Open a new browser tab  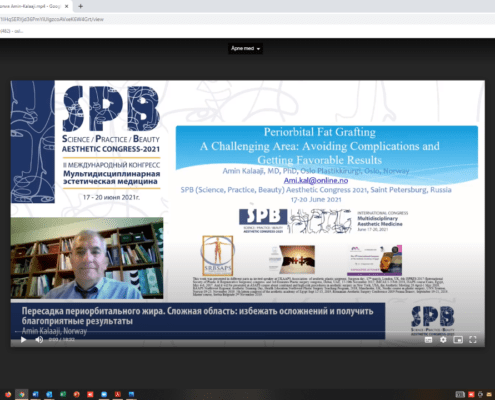coord(80,6)
